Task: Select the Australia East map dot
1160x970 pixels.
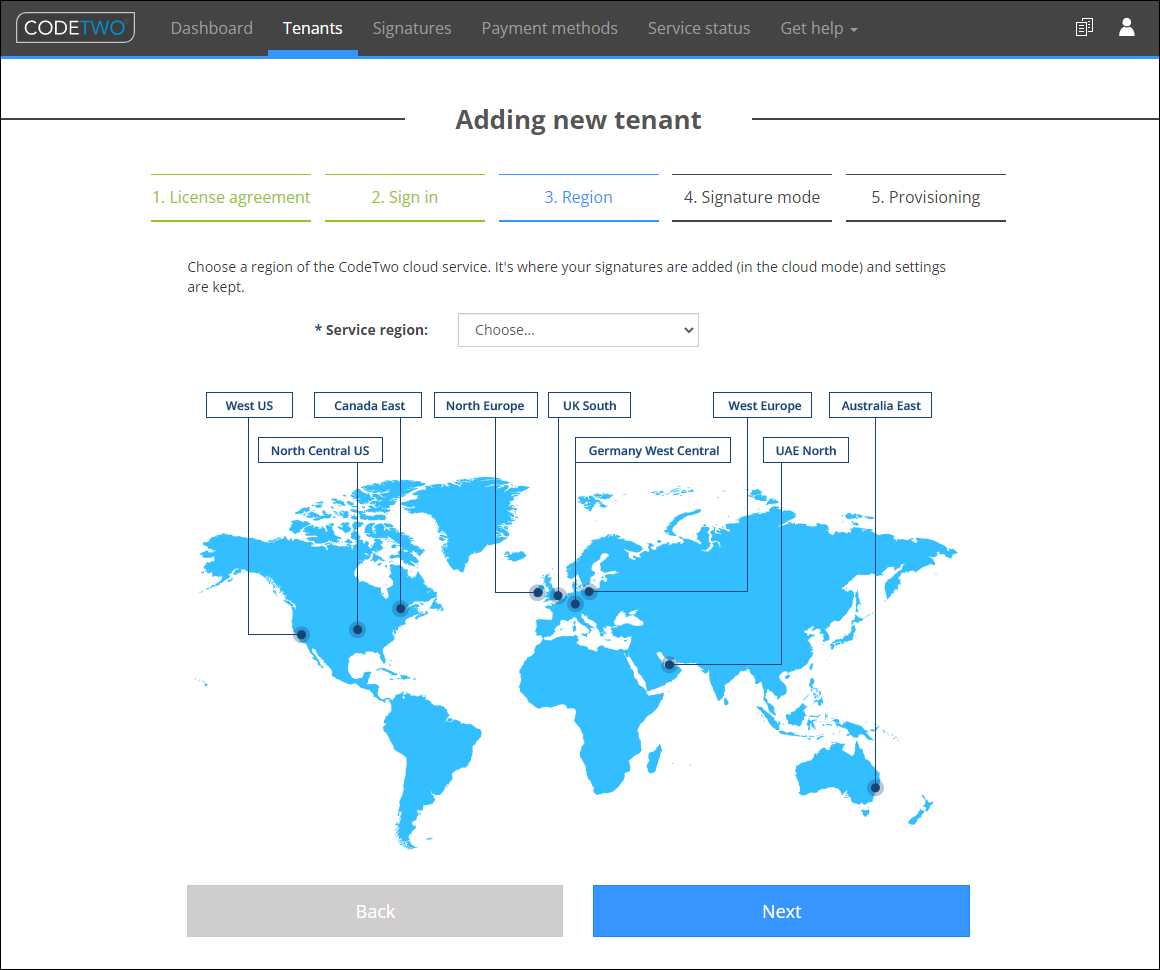Action: 875,788
